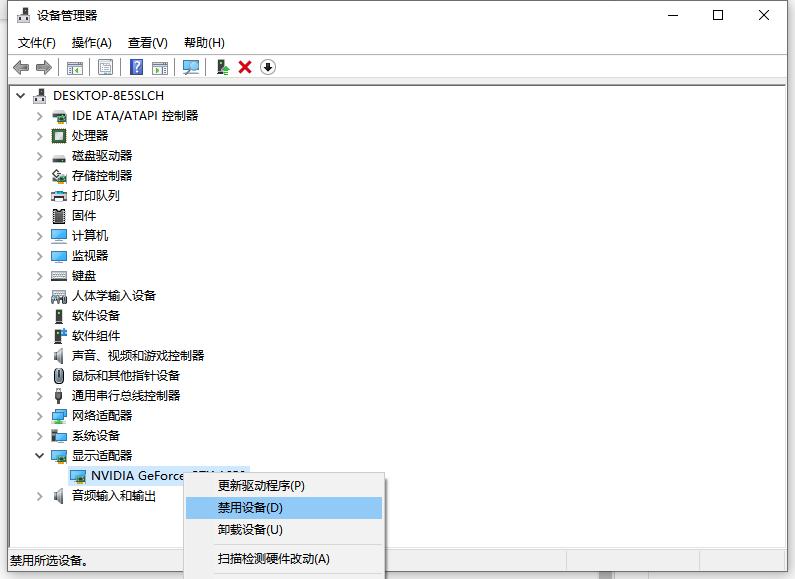The width and height of the screenshot is (795, 579).
Task: Open the 操作(A) menu
Action: [92, 43]
